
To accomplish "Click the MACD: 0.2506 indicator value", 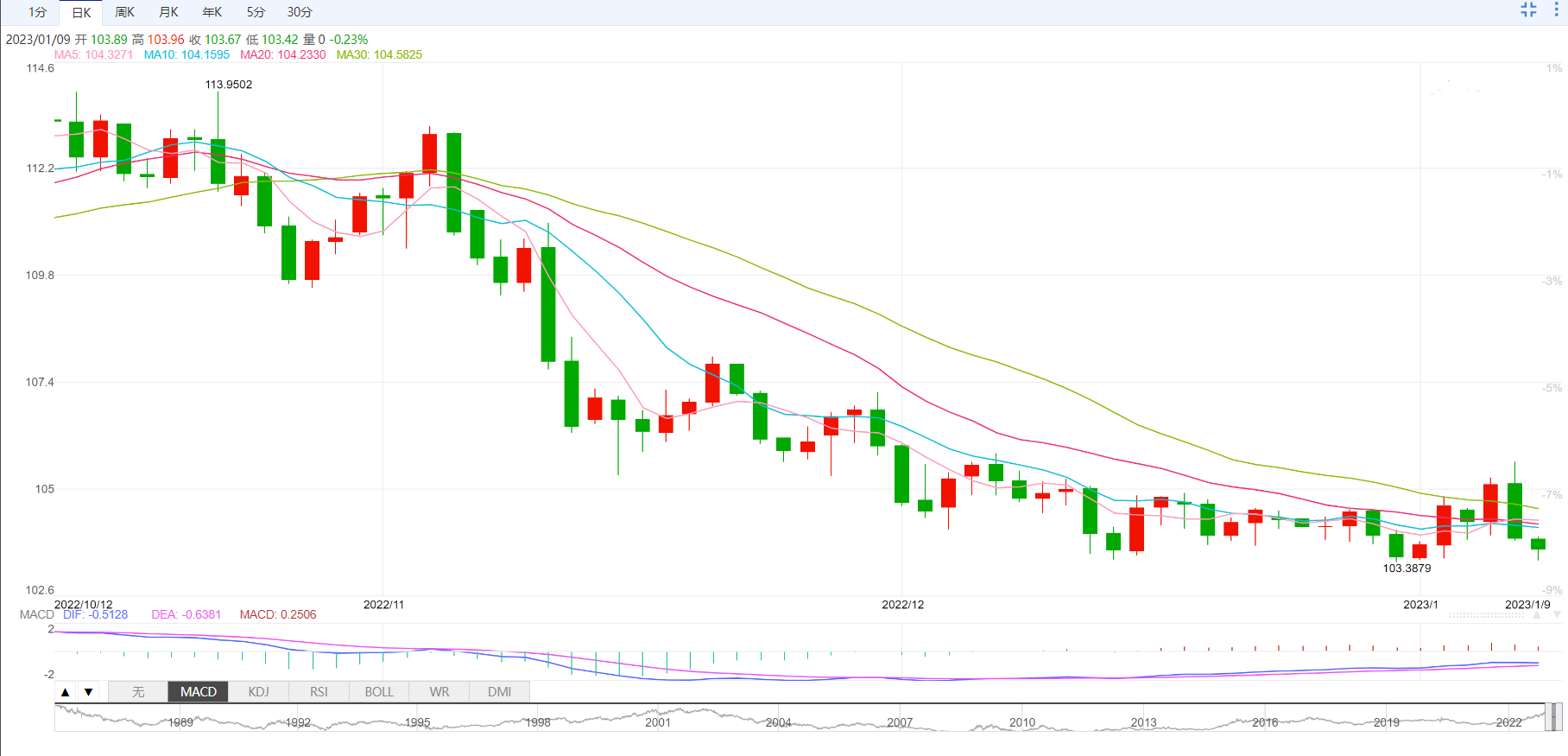I will pyautogui.click(x=278, y=615).
